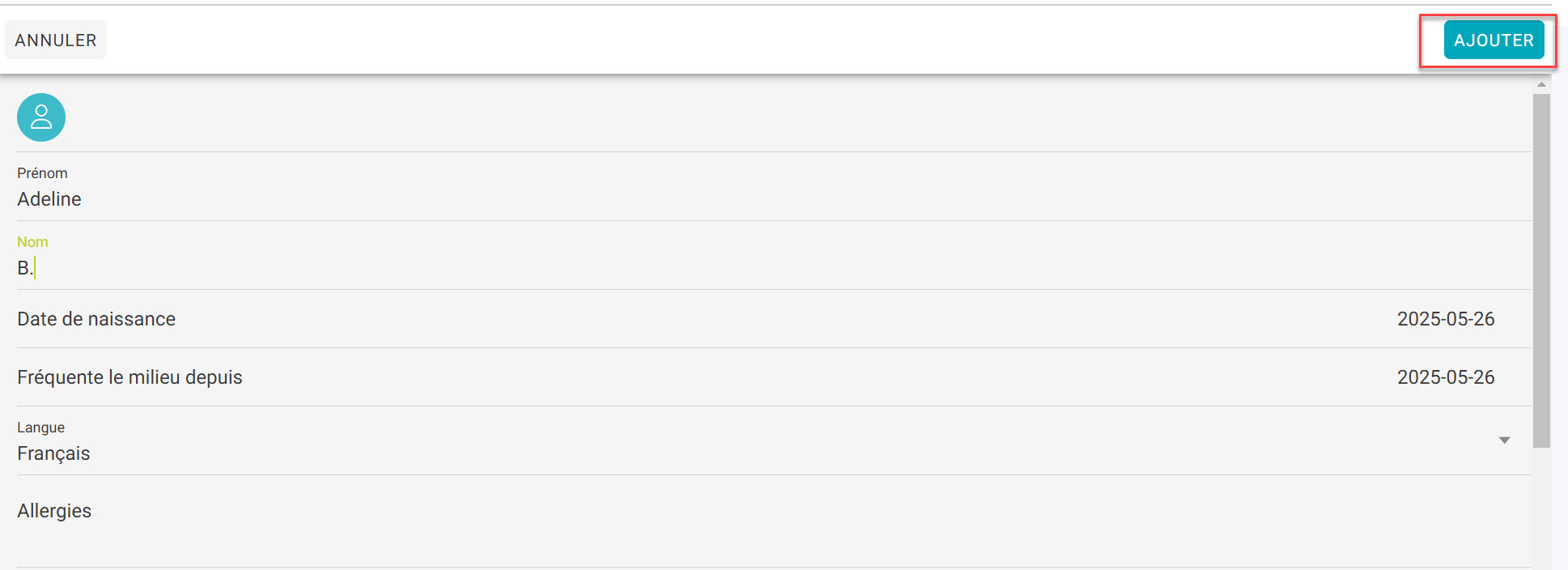Click the scrollbar up arrow
This screenshot has width=1568, height=570.
[1541, 84]
